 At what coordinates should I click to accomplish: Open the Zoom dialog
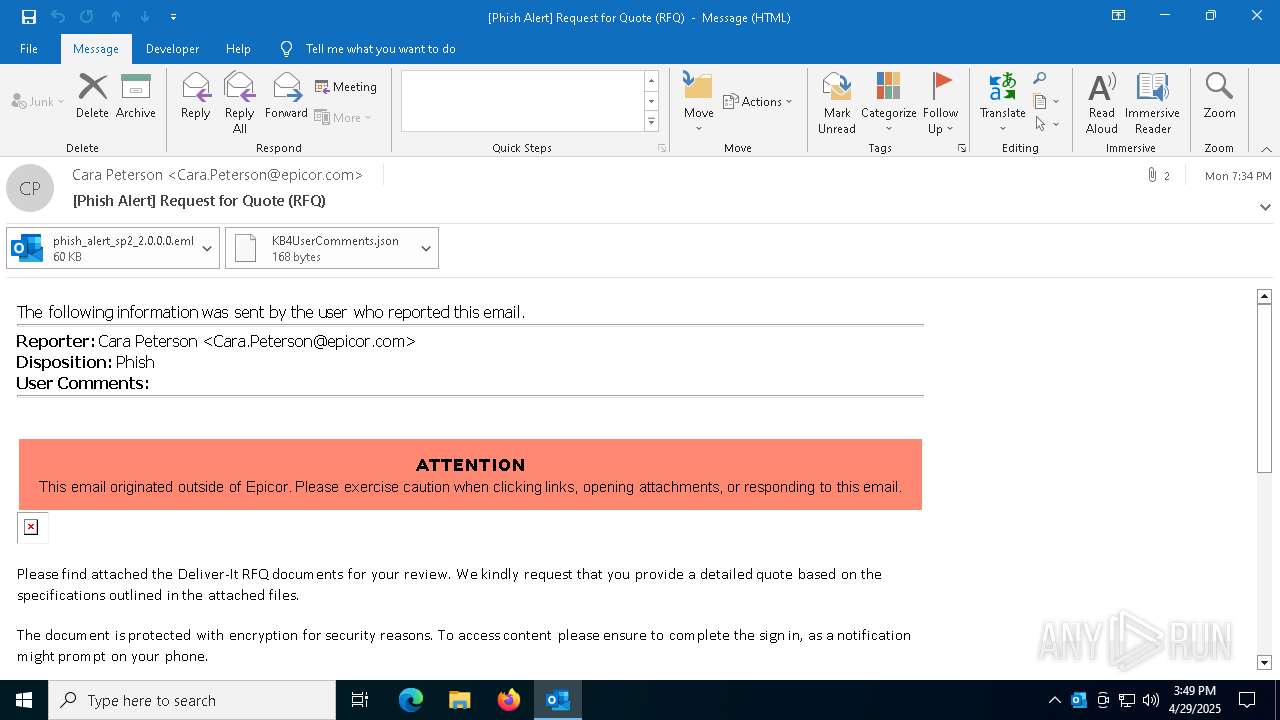[1219, 97]
